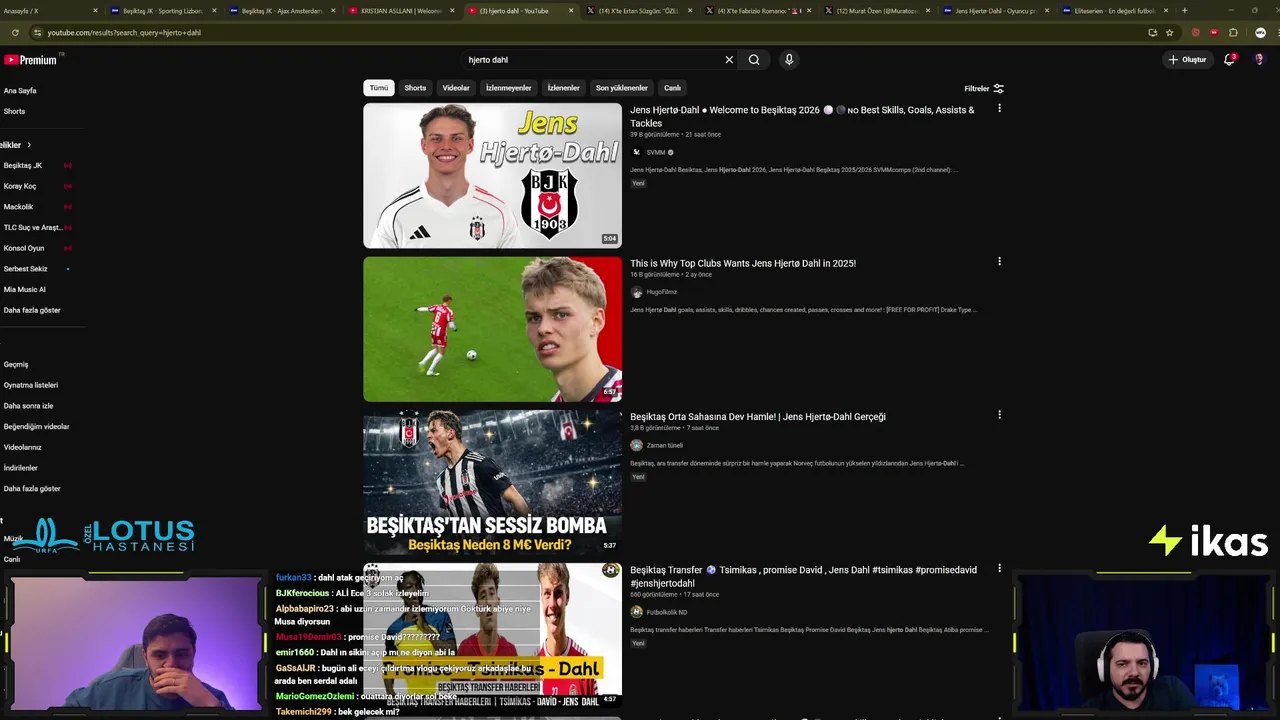Screen dimensions: 1280x720
Task: Click the site info icon in address bar
Action: tap(37, 32)
